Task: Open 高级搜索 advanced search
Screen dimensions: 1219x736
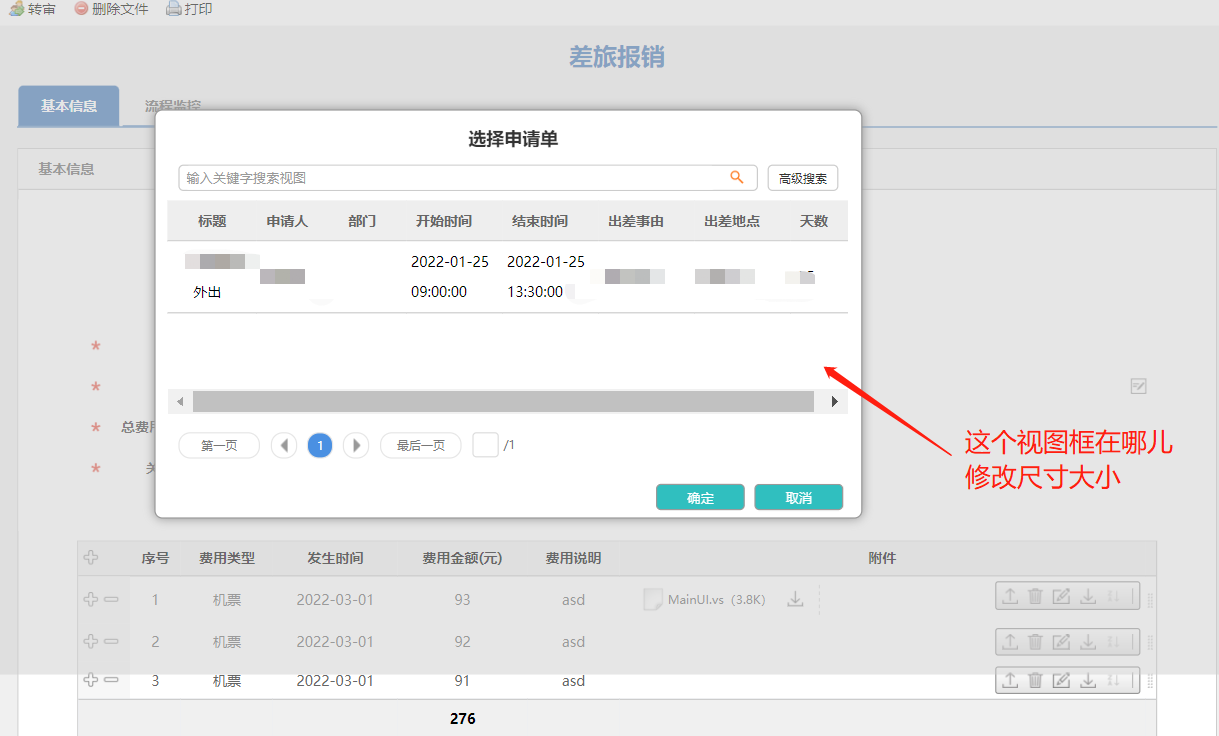Action: (x=803, y=178)
